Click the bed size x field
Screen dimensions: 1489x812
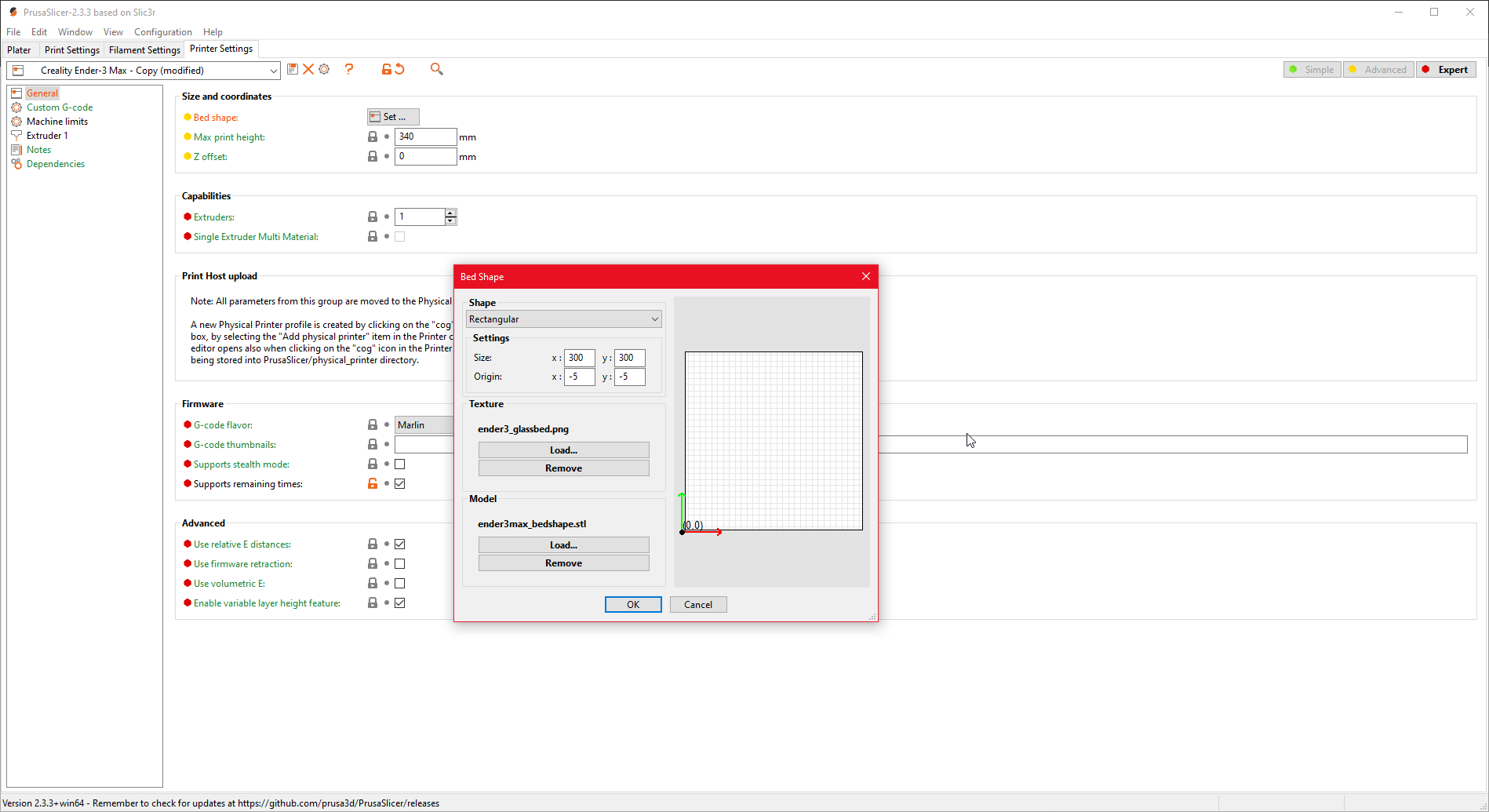580,358
